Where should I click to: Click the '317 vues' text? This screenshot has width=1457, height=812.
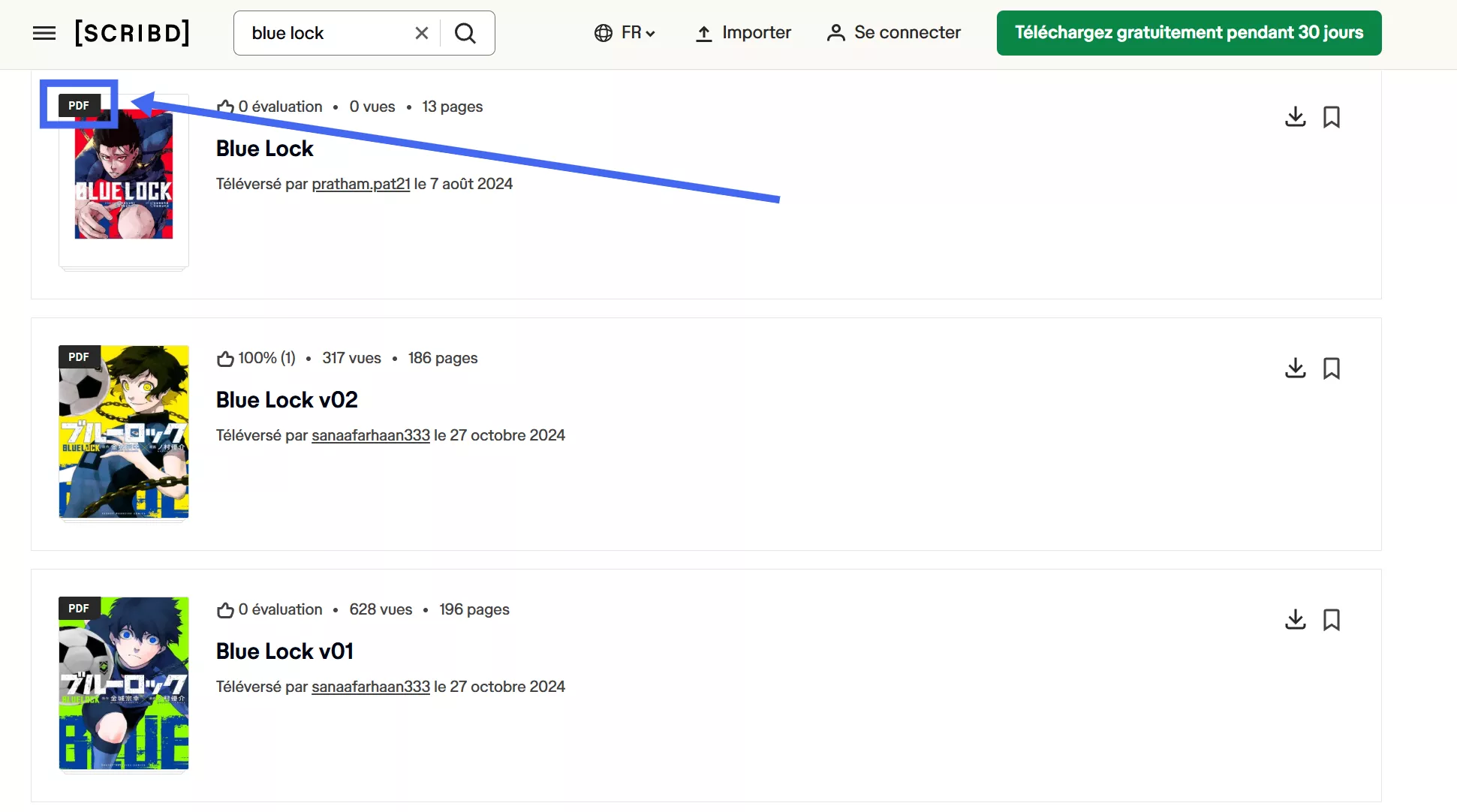click(x=351, y=358)
